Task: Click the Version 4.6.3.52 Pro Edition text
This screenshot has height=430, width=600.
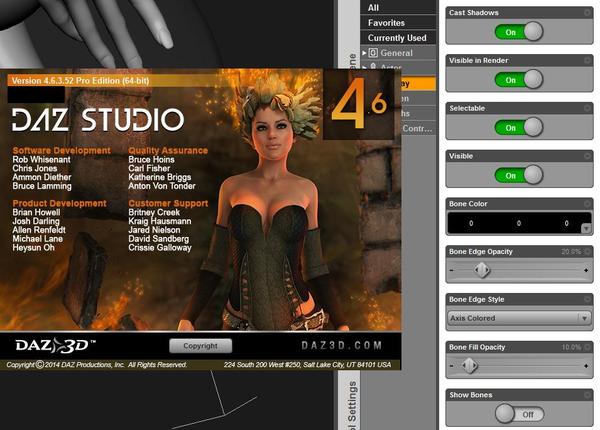Action: pos(80,81)
